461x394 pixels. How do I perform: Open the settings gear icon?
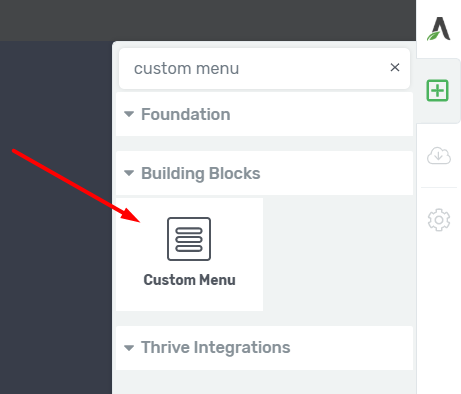(x=439, y=220)
